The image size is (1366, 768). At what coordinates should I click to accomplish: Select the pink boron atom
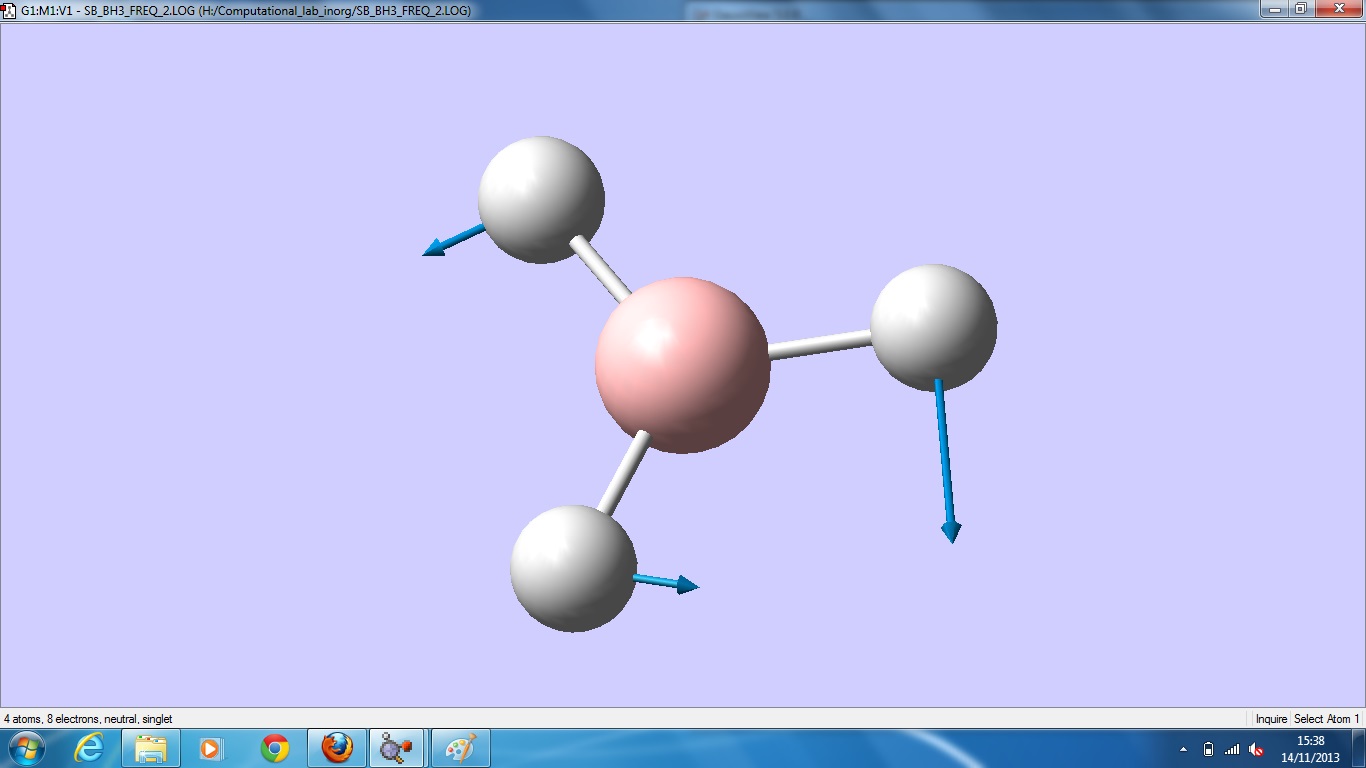[683, 365]
